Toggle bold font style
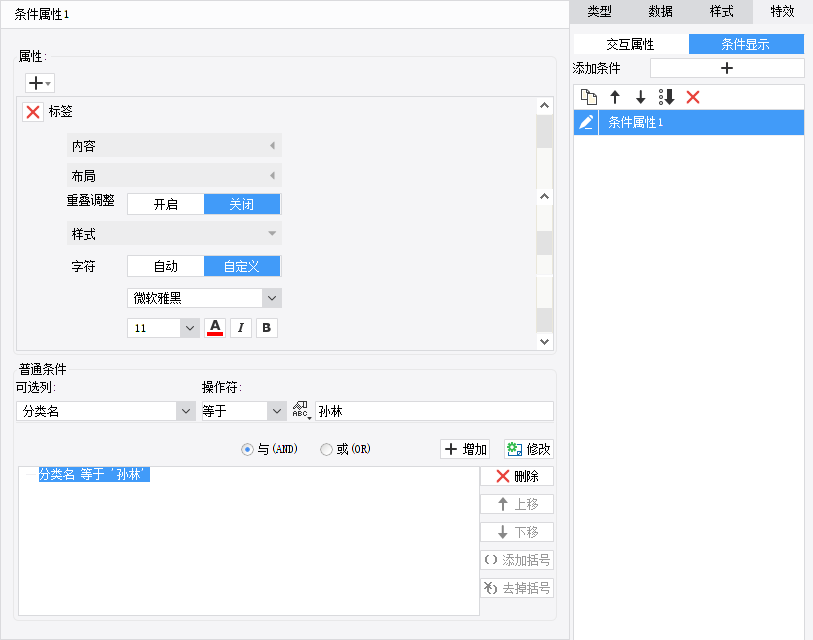Image resolution: width=813 pixels, height=640 pixels. pyautogui.click(x=267, y=328)
